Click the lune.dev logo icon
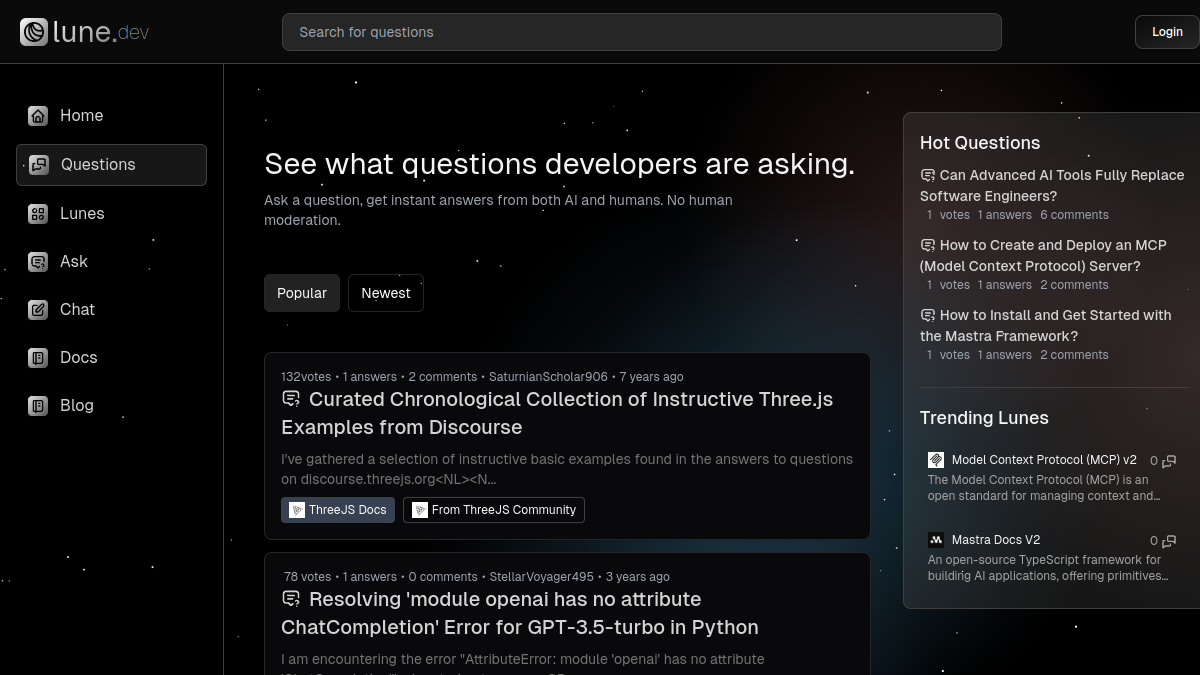 coord(34,32)
